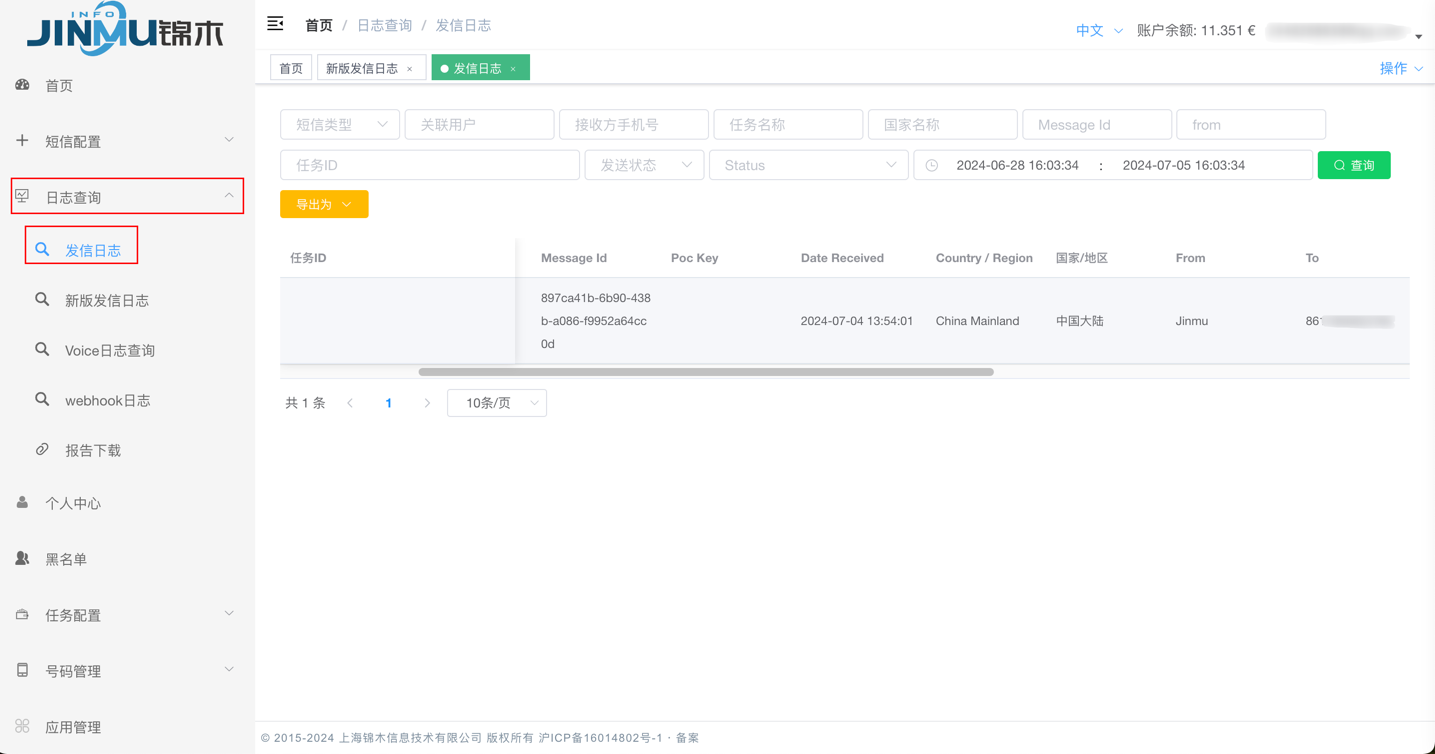1435x754 pixels.
Task: Focus the Message Id filter field
Action: tap(1097, 124)
